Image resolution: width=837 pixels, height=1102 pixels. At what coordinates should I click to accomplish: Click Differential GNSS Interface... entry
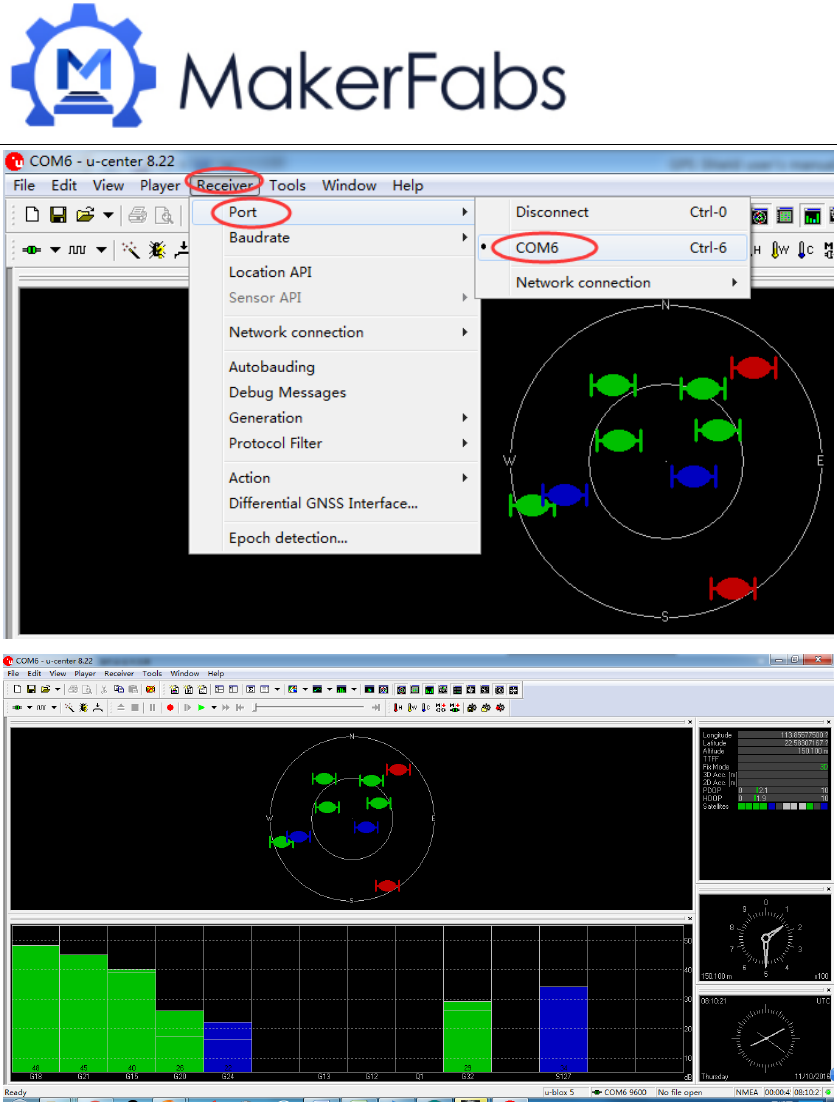(x=323, y=503)
